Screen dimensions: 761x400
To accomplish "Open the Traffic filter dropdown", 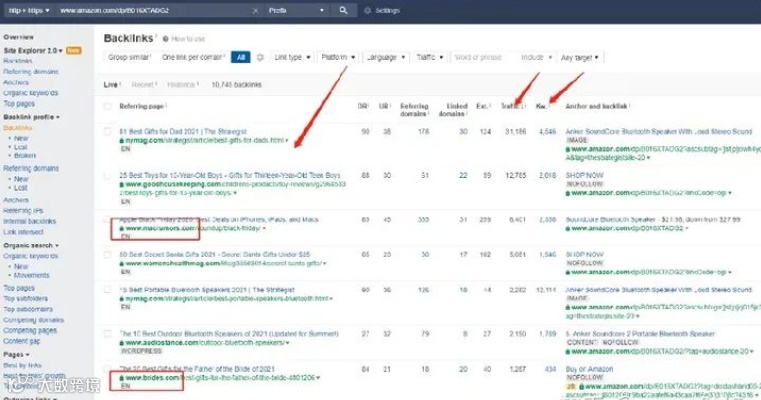I will click(x=430, y=57).
